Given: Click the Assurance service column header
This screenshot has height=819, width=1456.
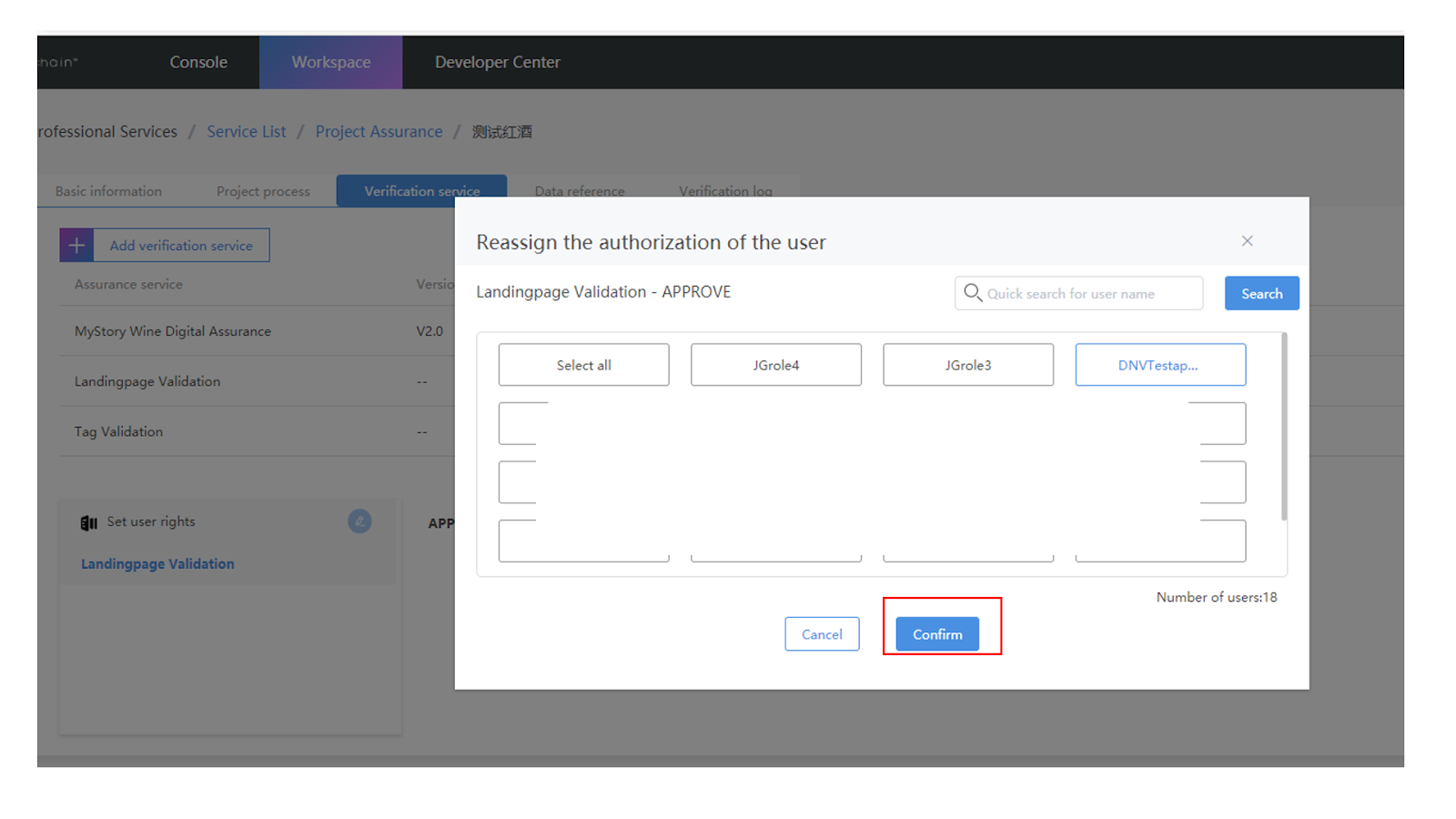Looking at the screenshot, I should [x=128, y=284].
